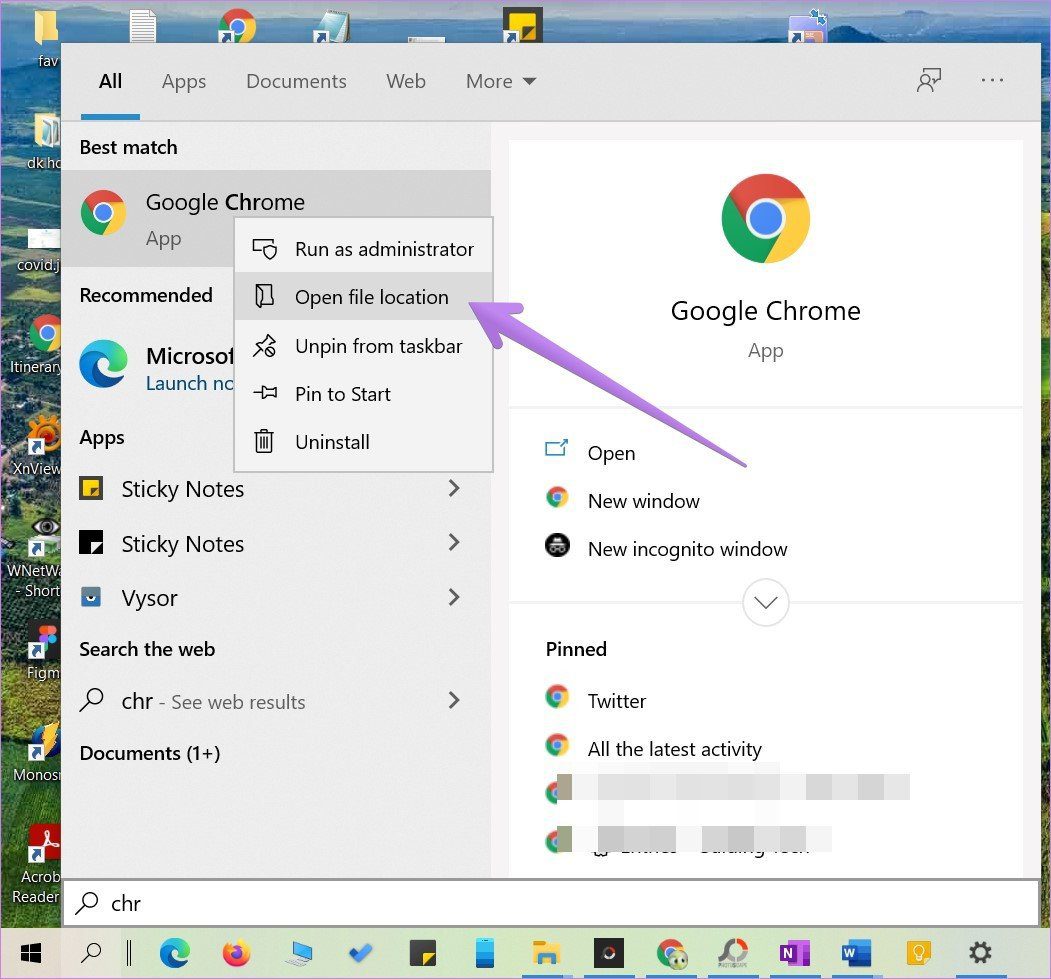The width and height of the screenshot is (1051, 979).
Task: Select the XnView desktop shortcut
Action: tap(39, 446)
